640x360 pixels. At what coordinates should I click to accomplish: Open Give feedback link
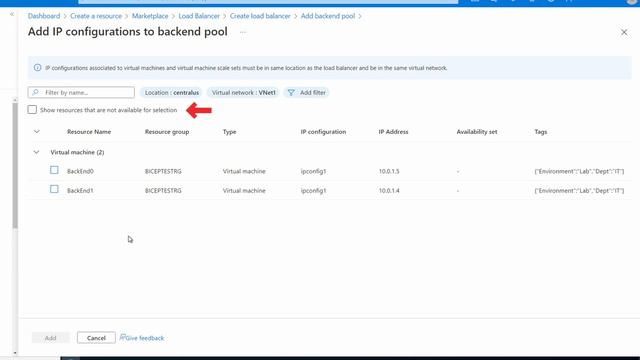pyautogui.click(x=142, y=338)
